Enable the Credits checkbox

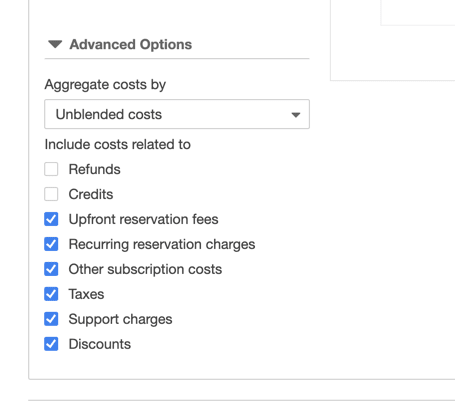tap(51, 194)
